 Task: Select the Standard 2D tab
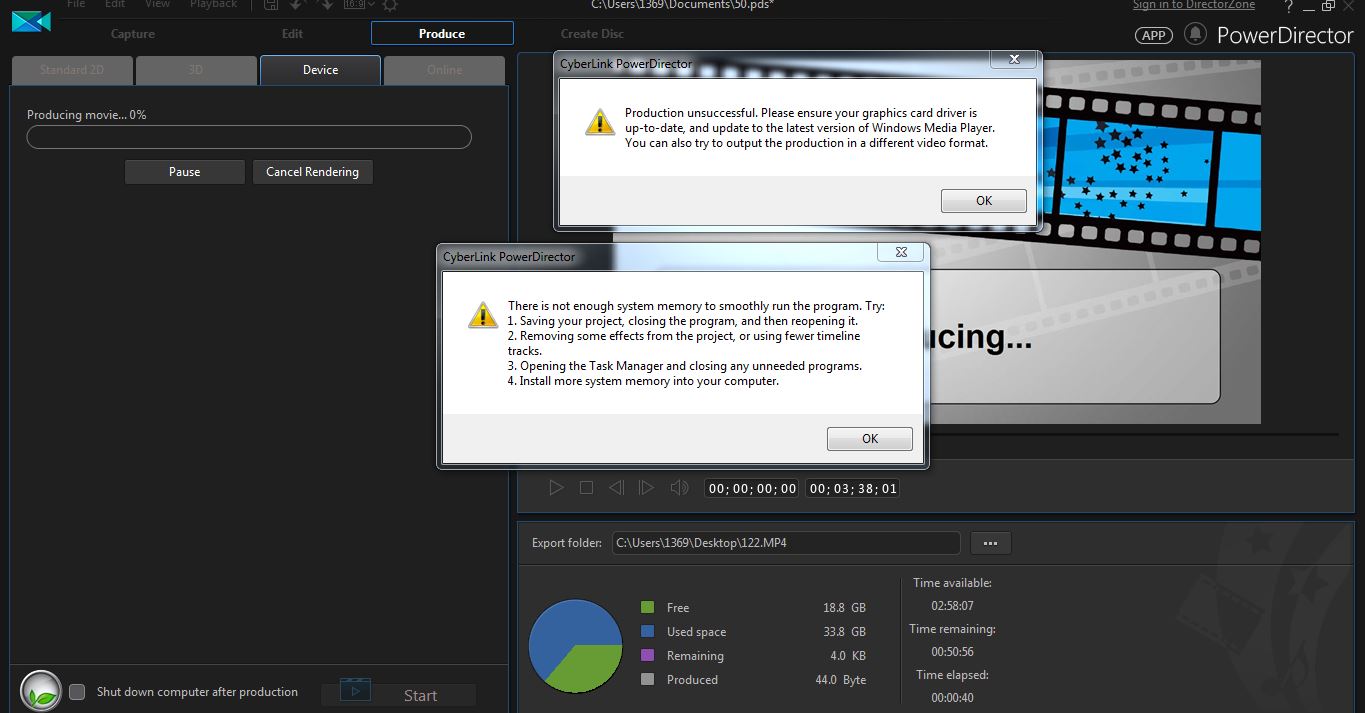tap(72, 70)
